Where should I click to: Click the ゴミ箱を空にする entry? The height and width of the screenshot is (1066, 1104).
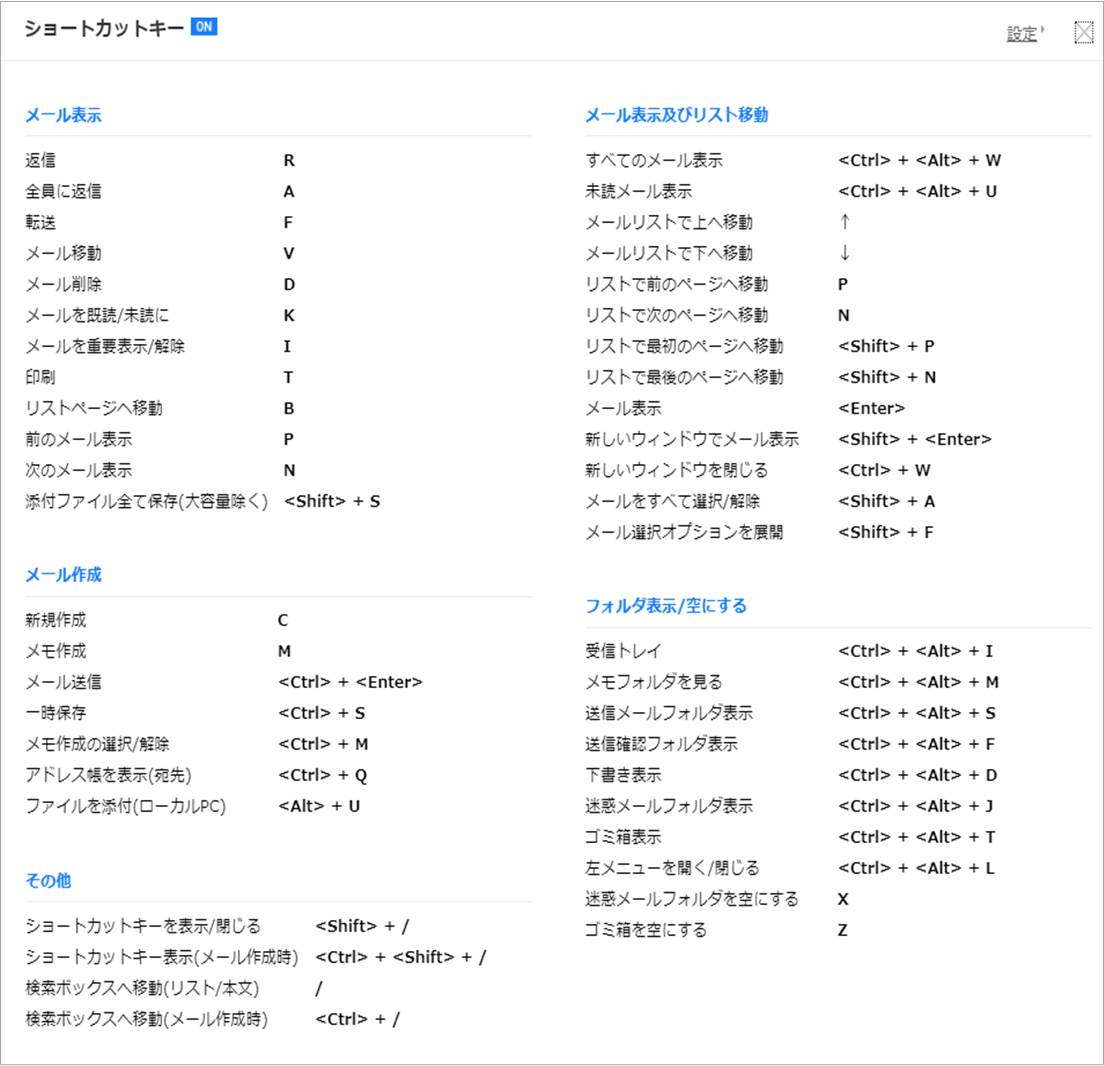point(646,930)
